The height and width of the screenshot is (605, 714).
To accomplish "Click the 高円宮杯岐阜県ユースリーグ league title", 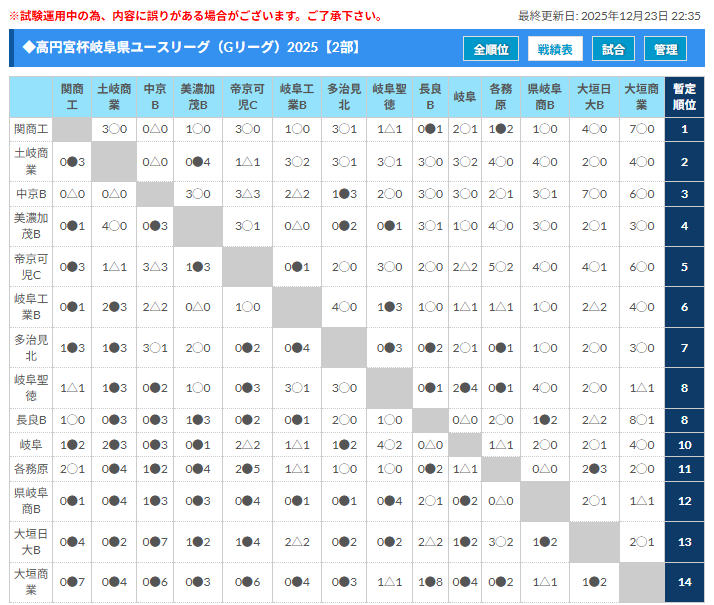I will (x=190, y=48).
